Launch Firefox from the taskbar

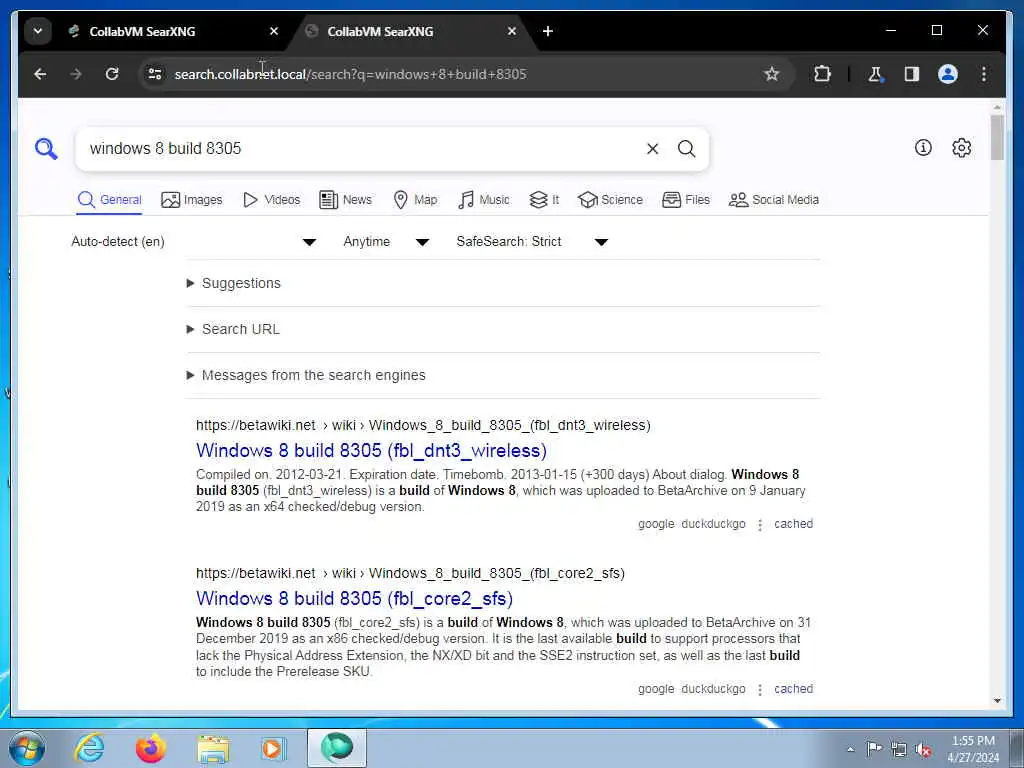pyautogui.click(x=151, y=748)
